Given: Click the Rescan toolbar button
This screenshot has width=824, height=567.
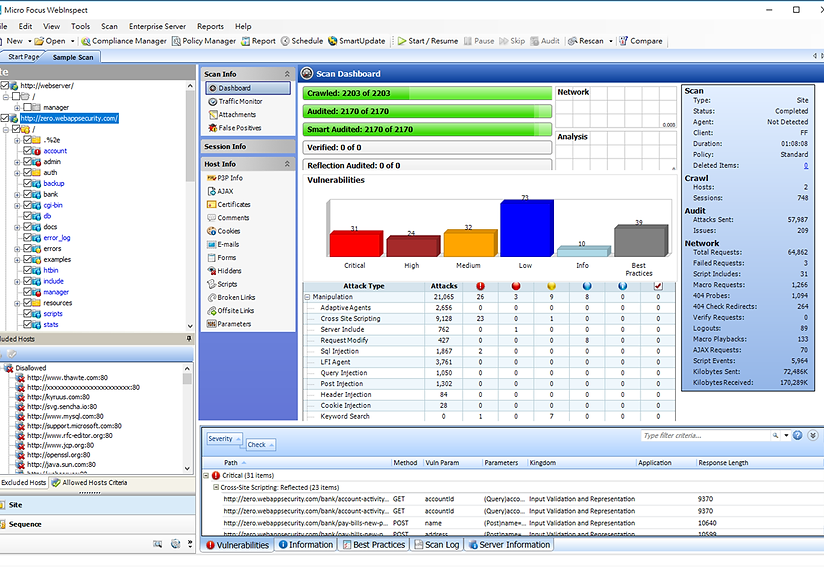Looking at the screenshot, I should tap(585, 41).
